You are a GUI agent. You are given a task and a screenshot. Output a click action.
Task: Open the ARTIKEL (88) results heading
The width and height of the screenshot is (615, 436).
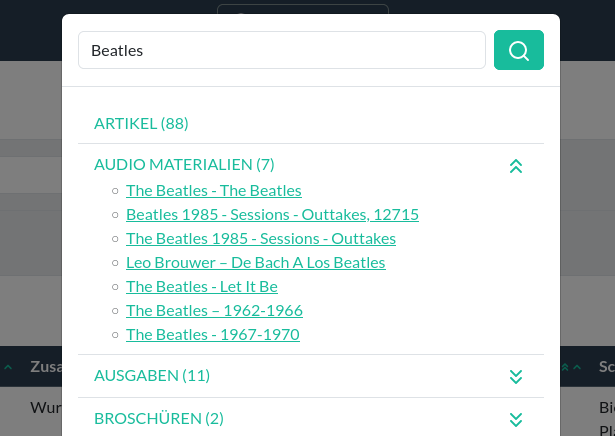[141, 124]
